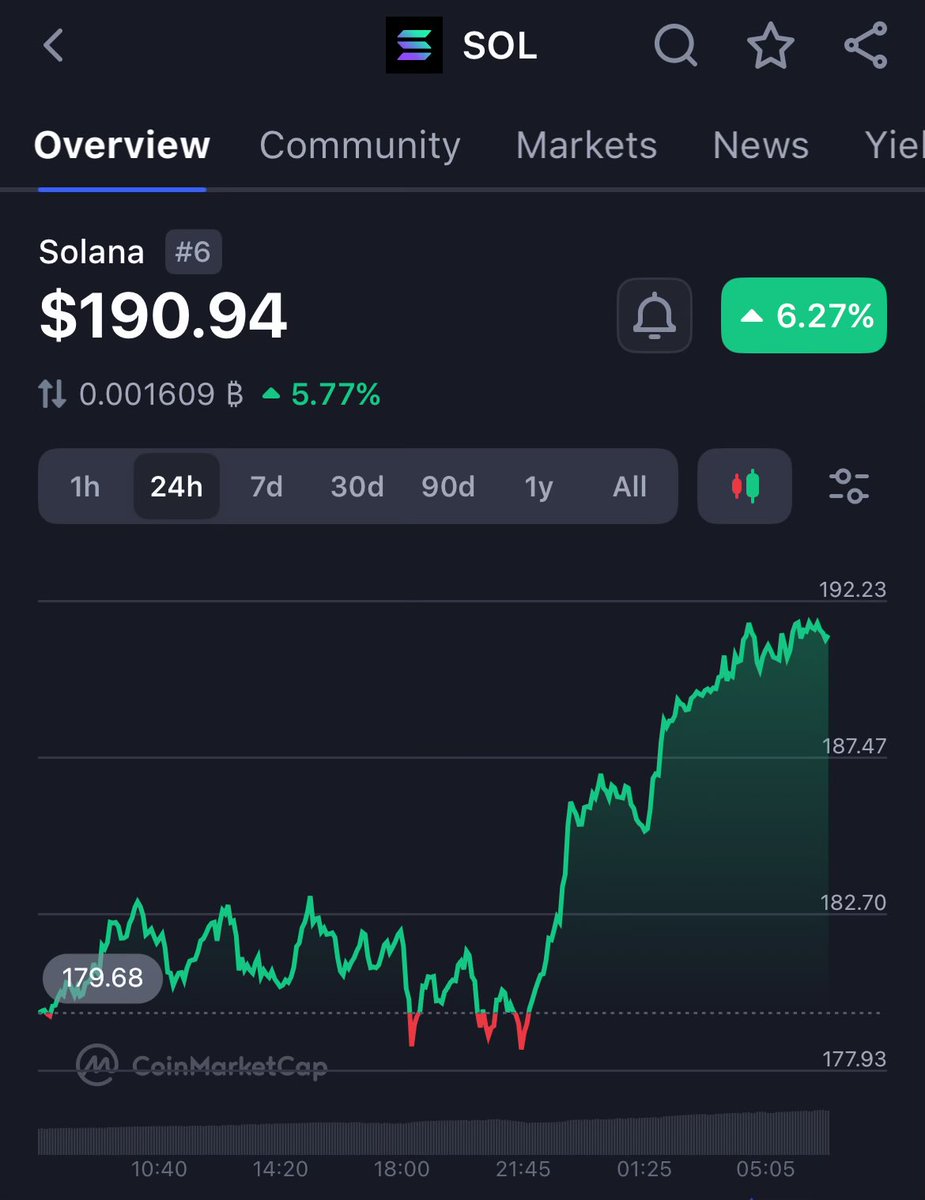Viewport: 925px width, 1200px height.
Task: Tap the 179.68 opening price label
Action: [103, 977]
